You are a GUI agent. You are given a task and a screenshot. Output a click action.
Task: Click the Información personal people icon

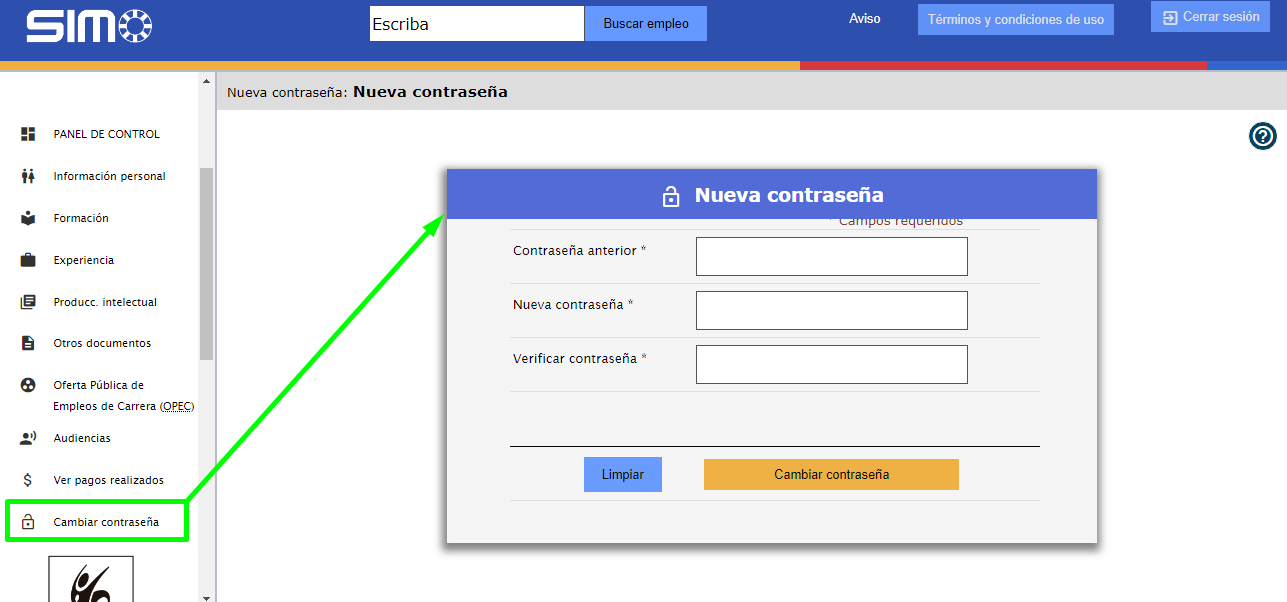tap(28, 176)
